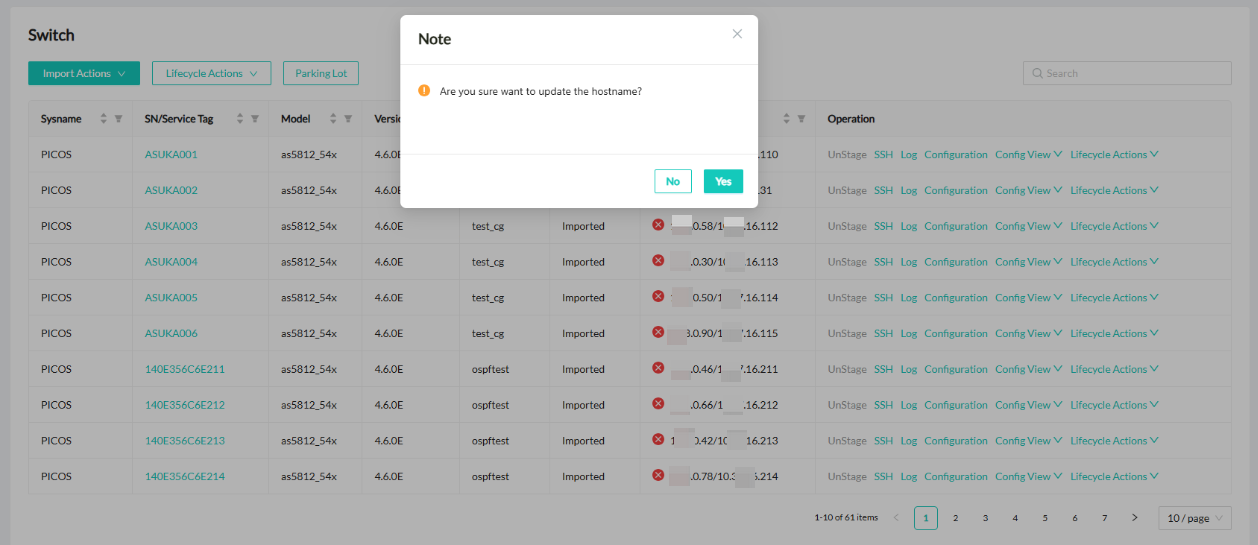
Task: Open the 10 / page size selector
Action: [1194, 518]
